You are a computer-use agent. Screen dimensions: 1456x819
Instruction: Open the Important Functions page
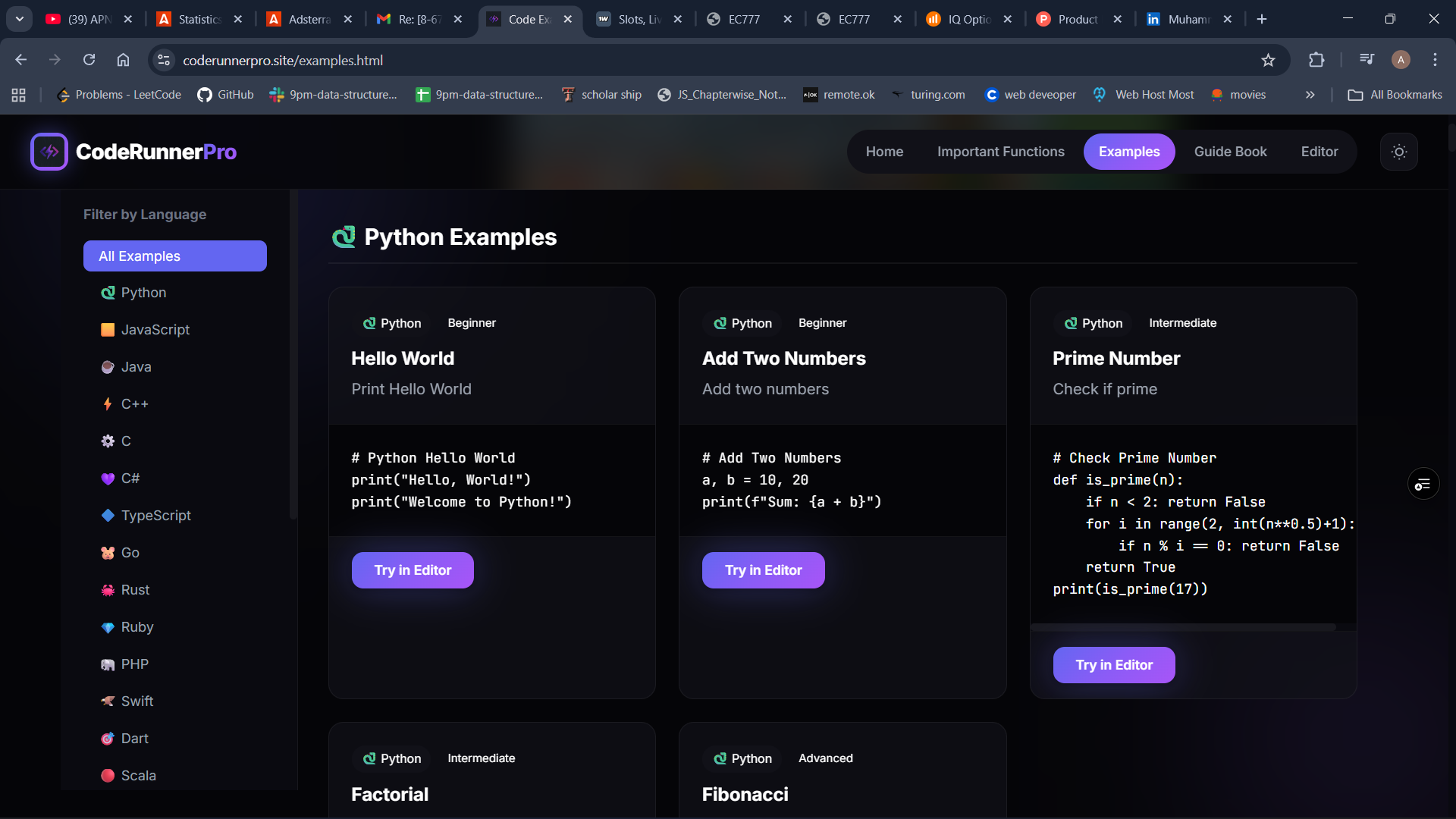pyautogui.click(x=1001, y=152)
